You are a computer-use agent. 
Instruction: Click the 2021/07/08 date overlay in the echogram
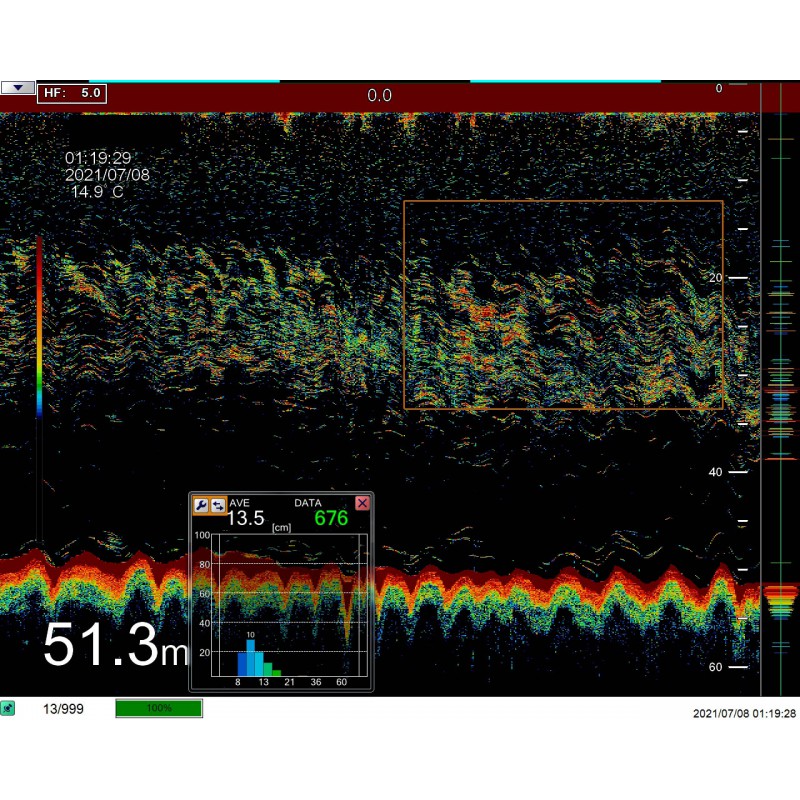pyautogui.click(x=107, y=175)
